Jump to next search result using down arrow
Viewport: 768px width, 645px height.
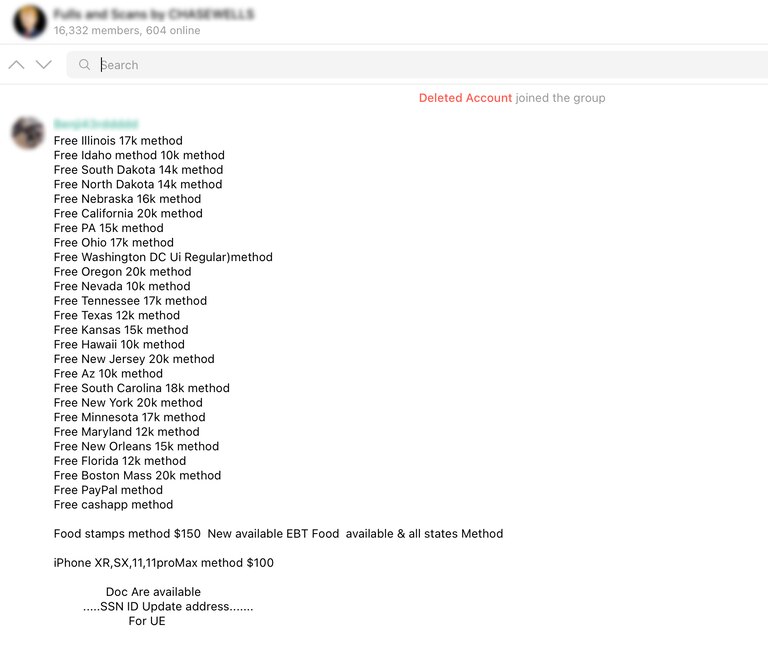click(44, 65)
